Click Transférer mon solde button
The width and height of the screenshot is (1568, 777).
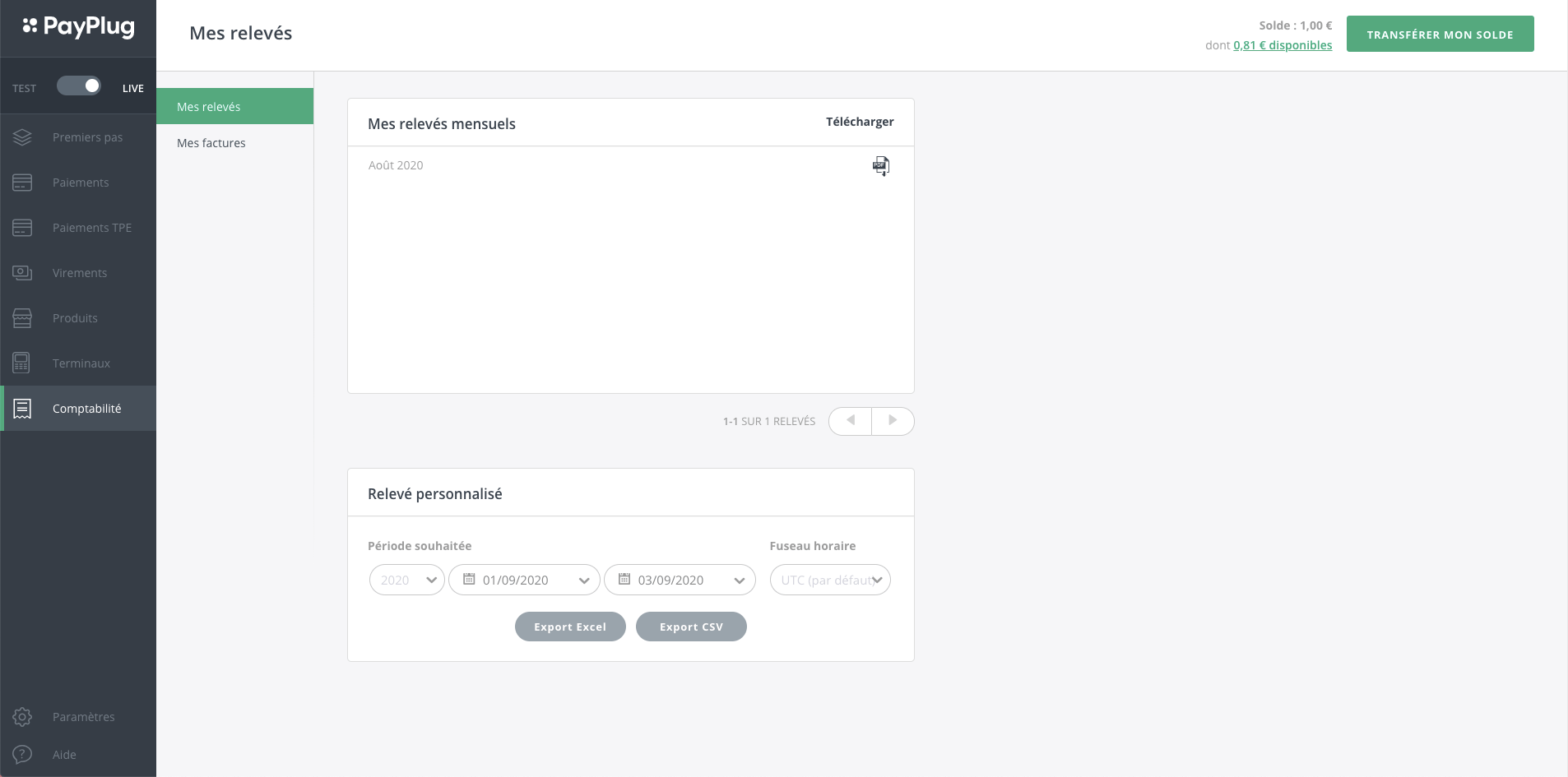coord(1440,35)
